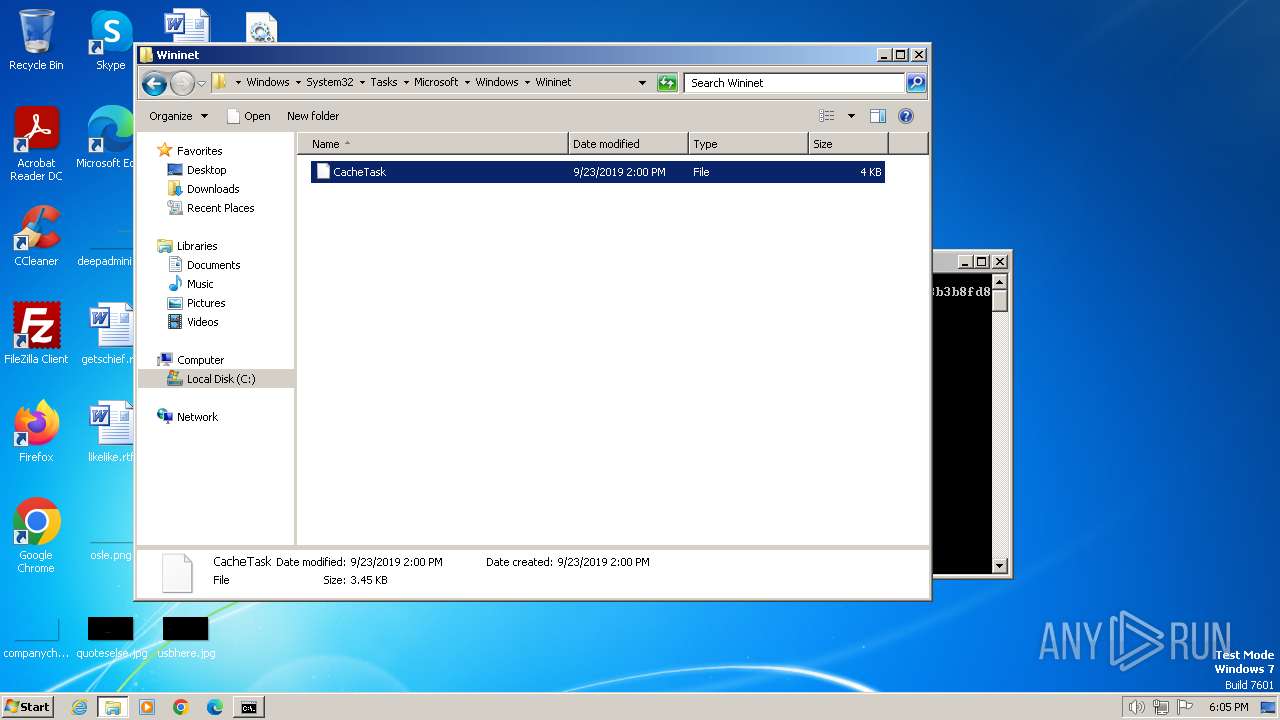Viewport: 1280px width, 720px height.
Task: Expand the arrow after System32 breadcrumb
Action: (362, 83)
